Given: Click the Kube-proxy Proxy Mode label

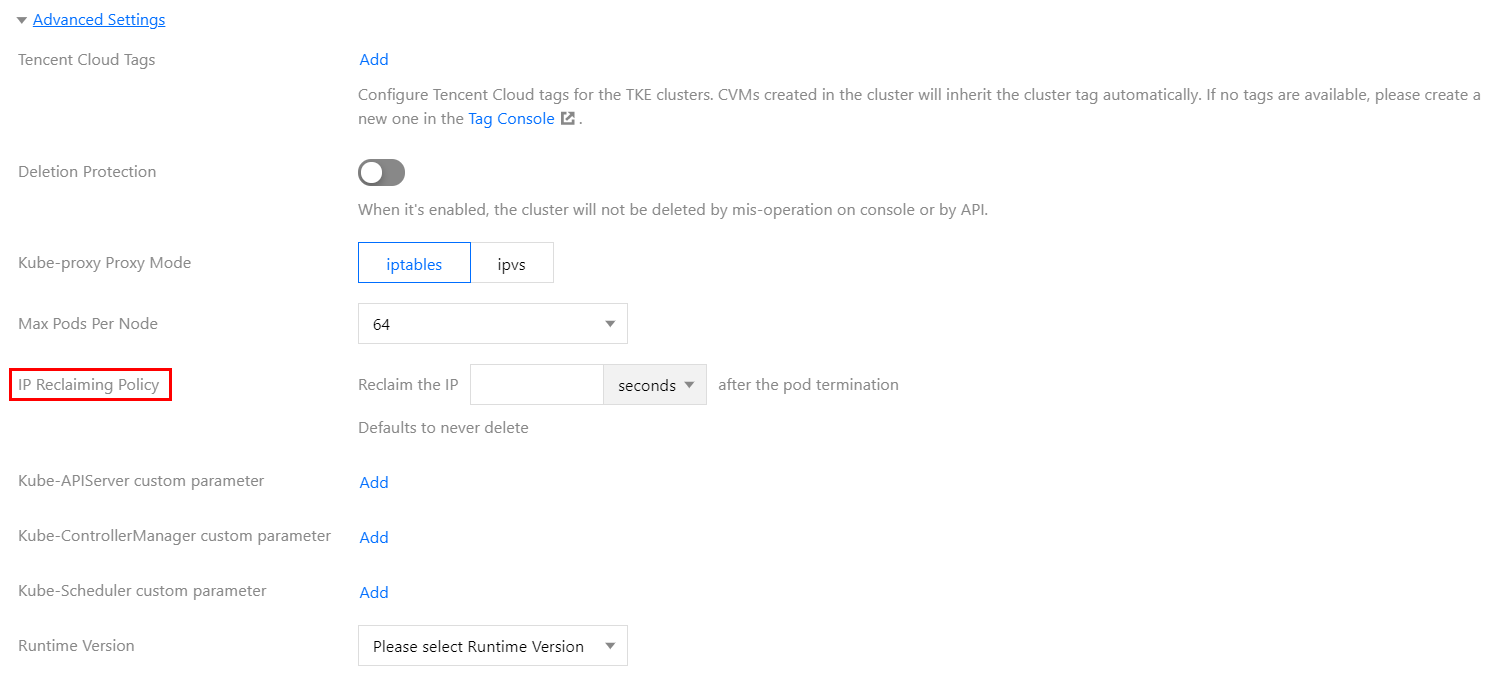Looking at the screenshot, I should 104,263.
